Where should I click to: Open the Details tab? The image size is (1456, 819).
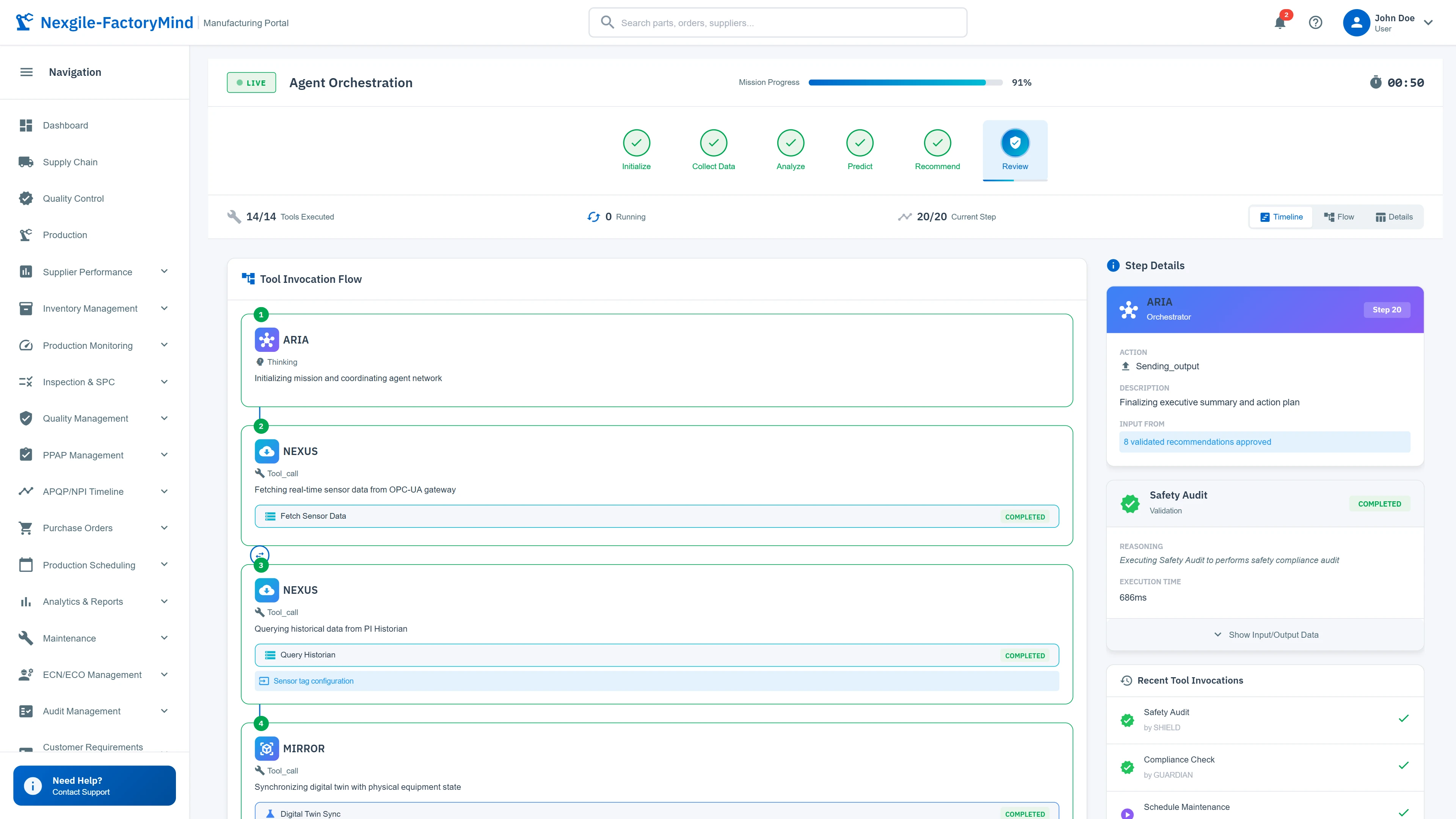(x=1394, y=217)
